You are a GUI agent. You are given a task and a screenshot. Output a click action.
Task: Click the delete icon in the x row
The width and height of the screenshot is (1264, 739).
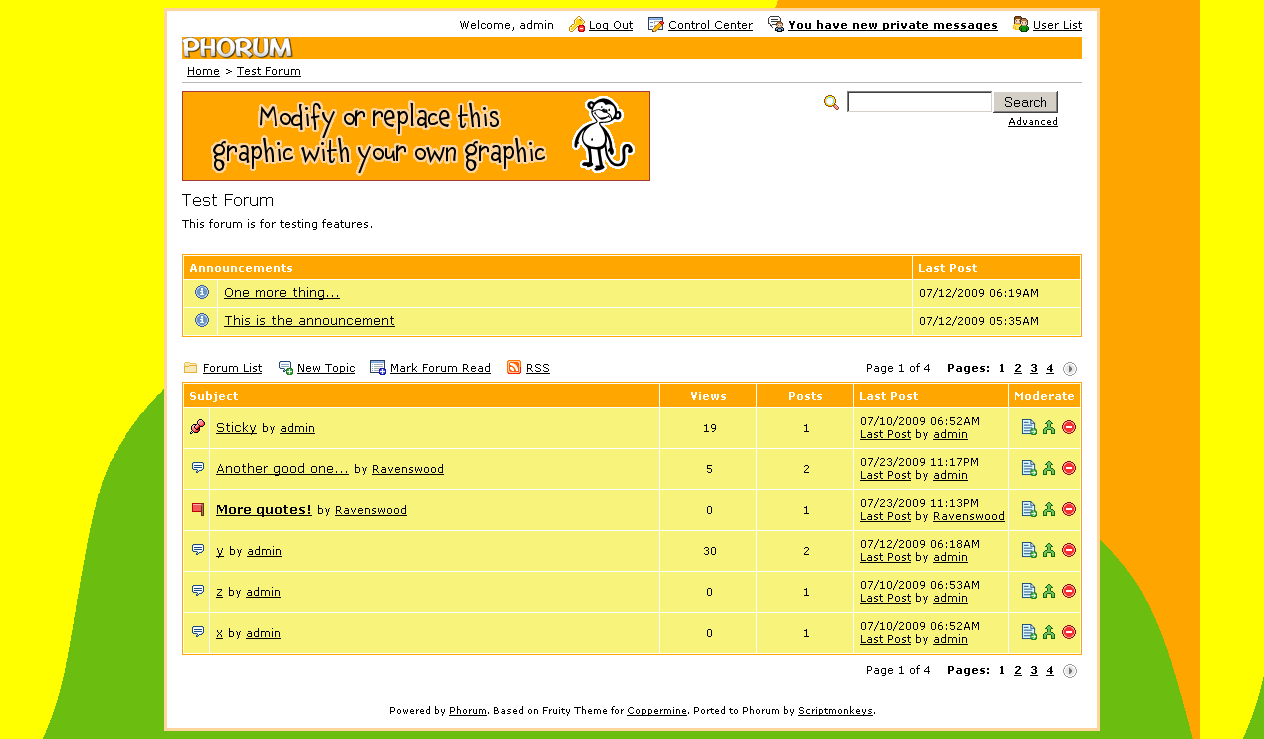(1069, 632)
